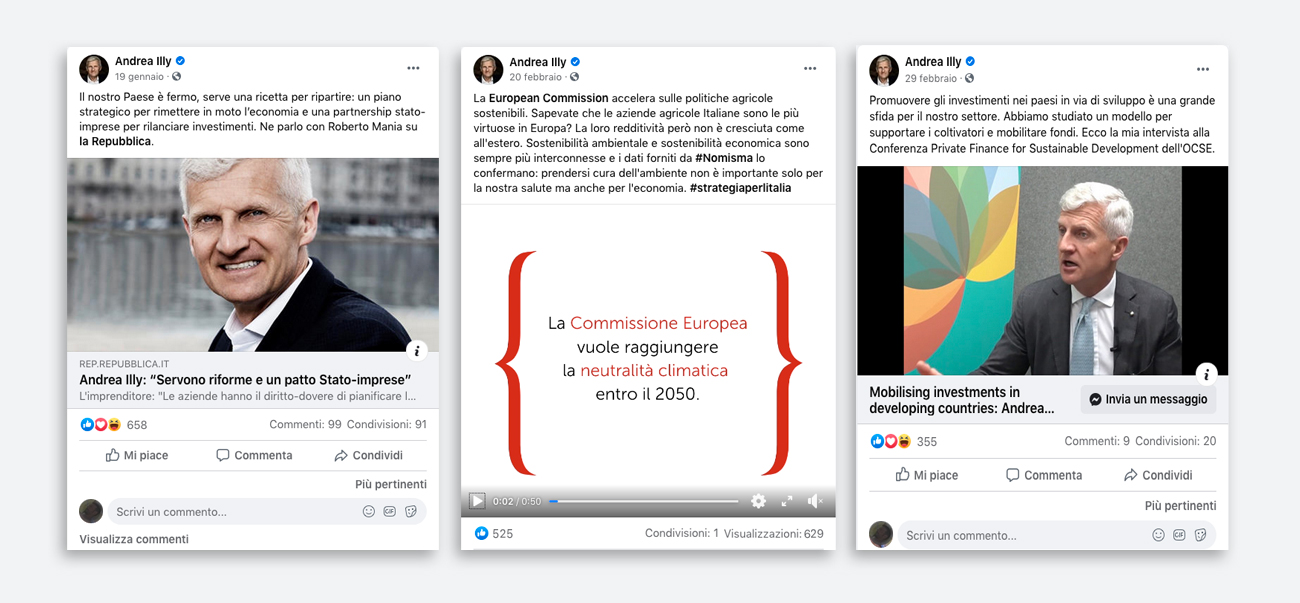Viewport: 1300px width, 603px height.
Task: Open three-dots menu on 20 febbraio post
Action: [810, 68]
